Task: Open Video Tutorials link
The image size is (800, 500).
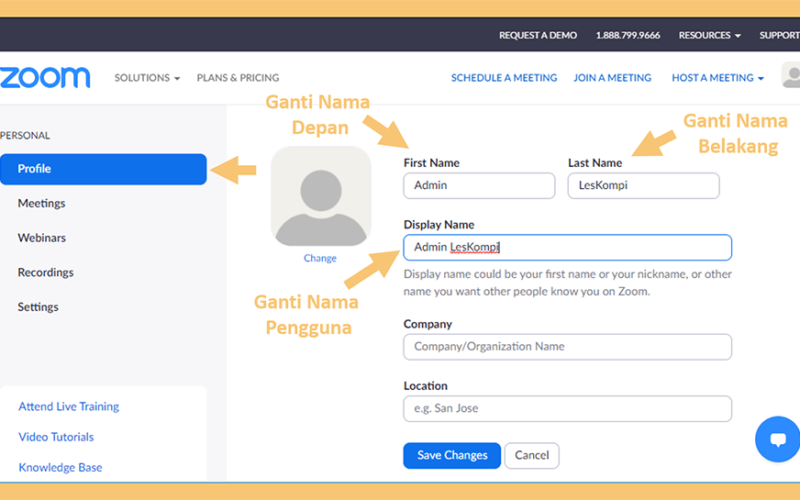Action: [x=56, y=437]
